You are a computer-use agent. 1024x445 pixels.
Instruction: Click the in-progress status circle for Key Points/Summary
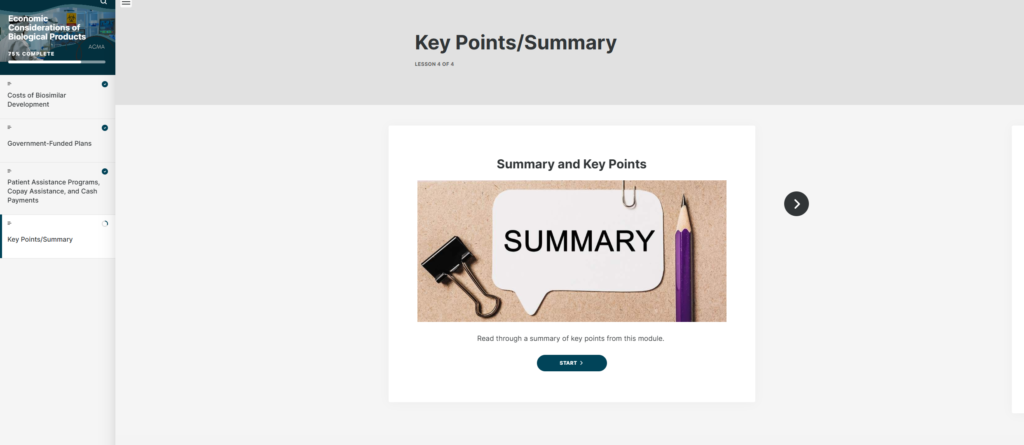click(105, 223)
